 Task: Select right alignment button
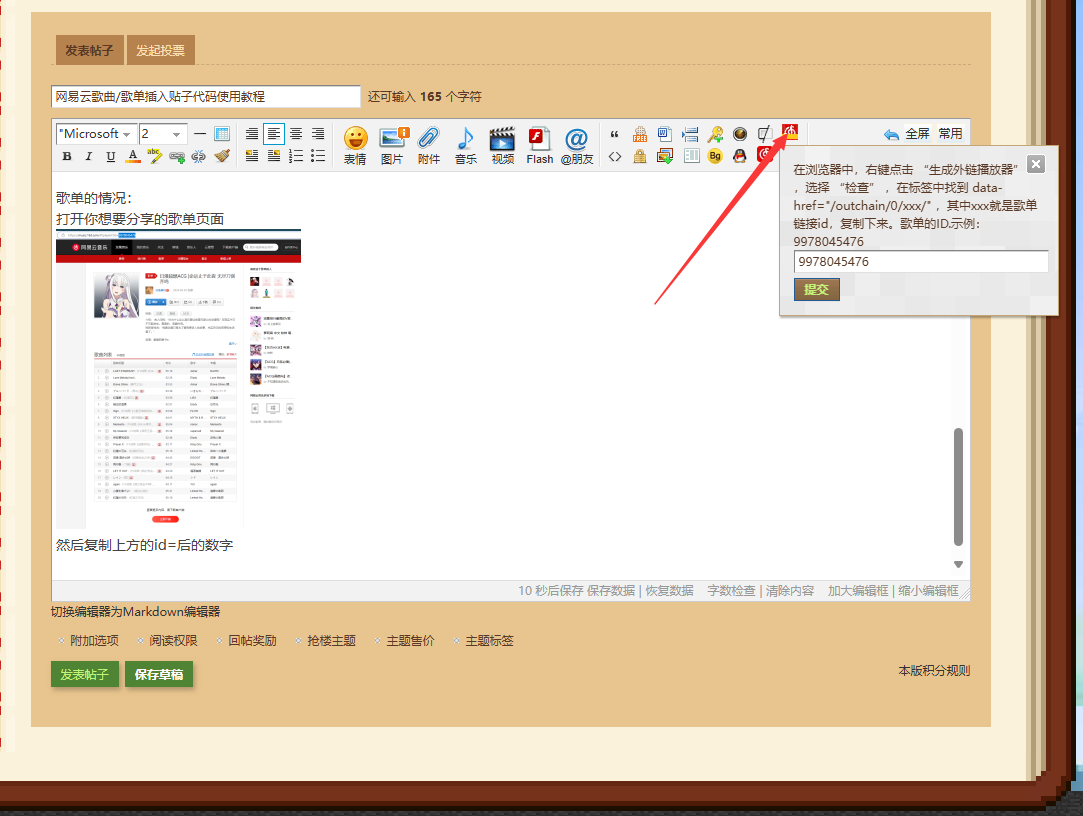(318, 133)
